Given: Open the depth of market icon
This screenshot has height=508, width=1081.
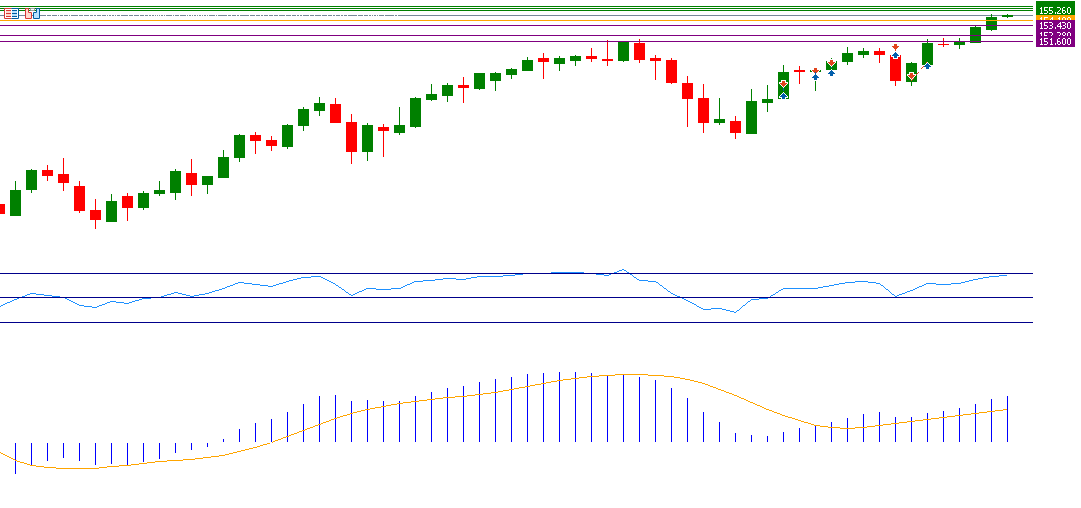Looking at the screenshot, I should pyautogui.click(x=33, y=13).
